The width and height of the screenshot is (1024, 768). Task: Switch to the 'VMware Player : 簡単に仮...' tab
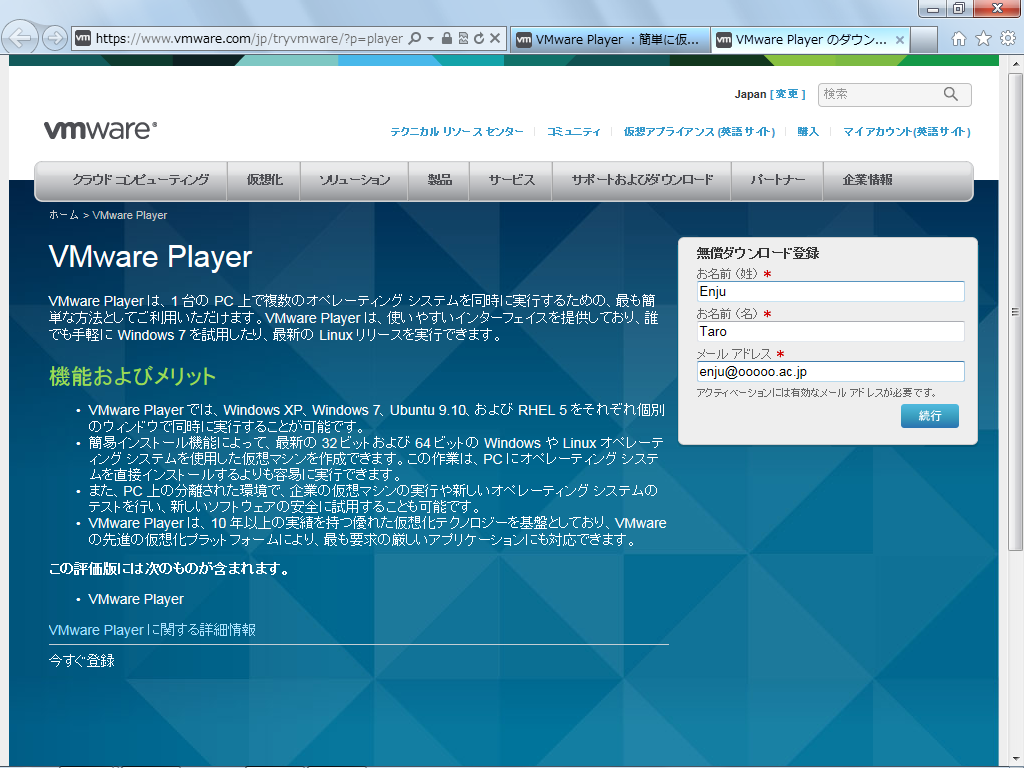609,39
